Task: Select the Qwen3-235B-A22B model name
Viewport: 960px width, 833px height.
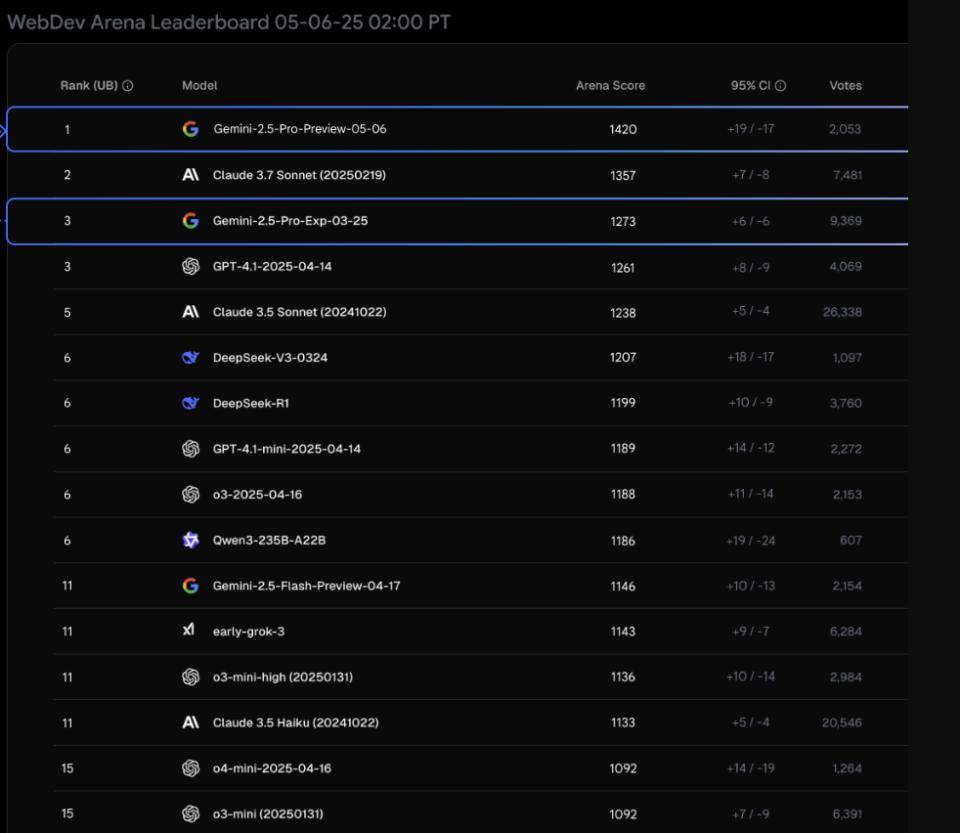Action: point(269,540)
